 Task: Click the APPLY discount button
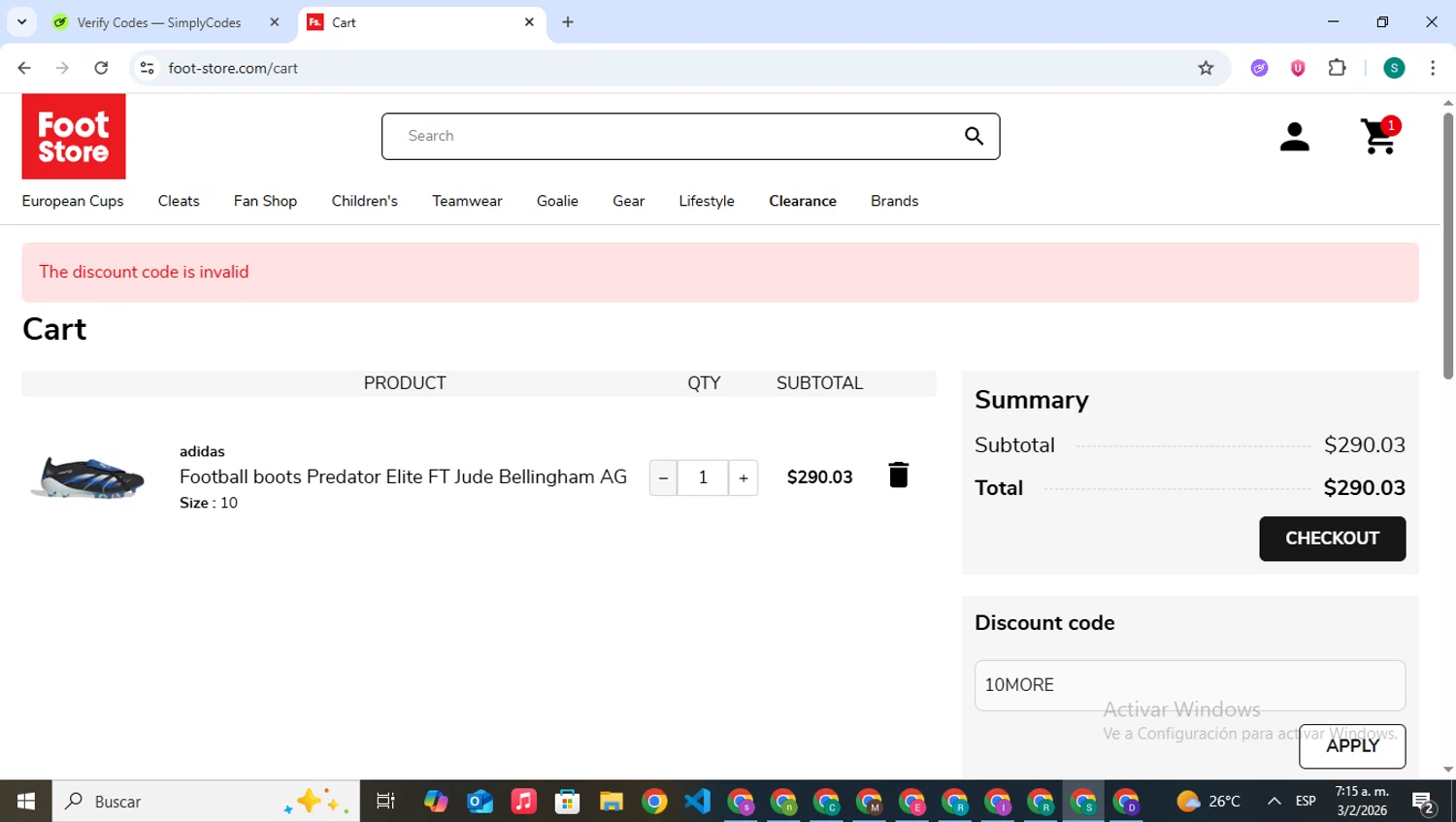1352,746
